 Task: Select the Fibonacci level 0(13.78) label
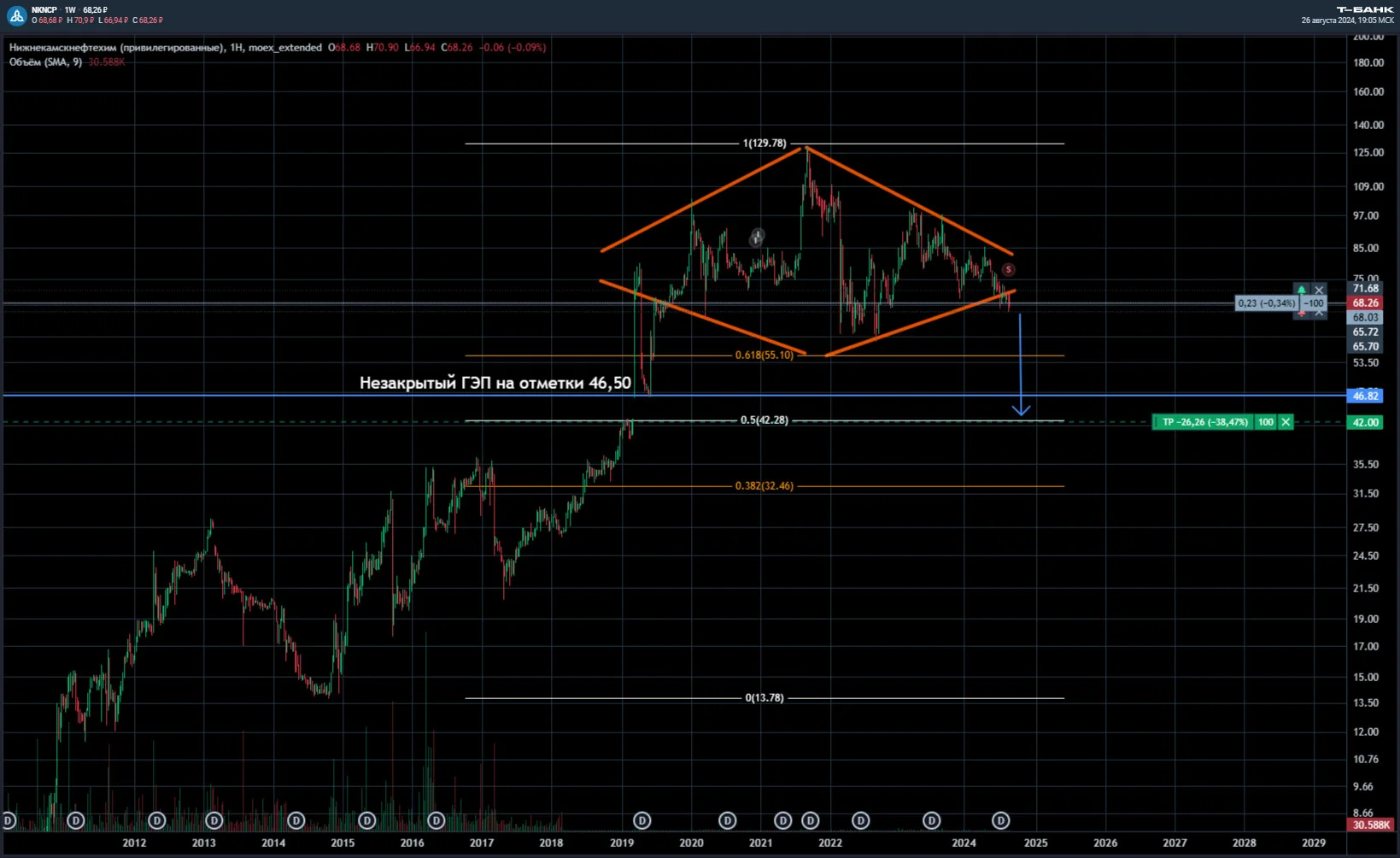[764, 698]
